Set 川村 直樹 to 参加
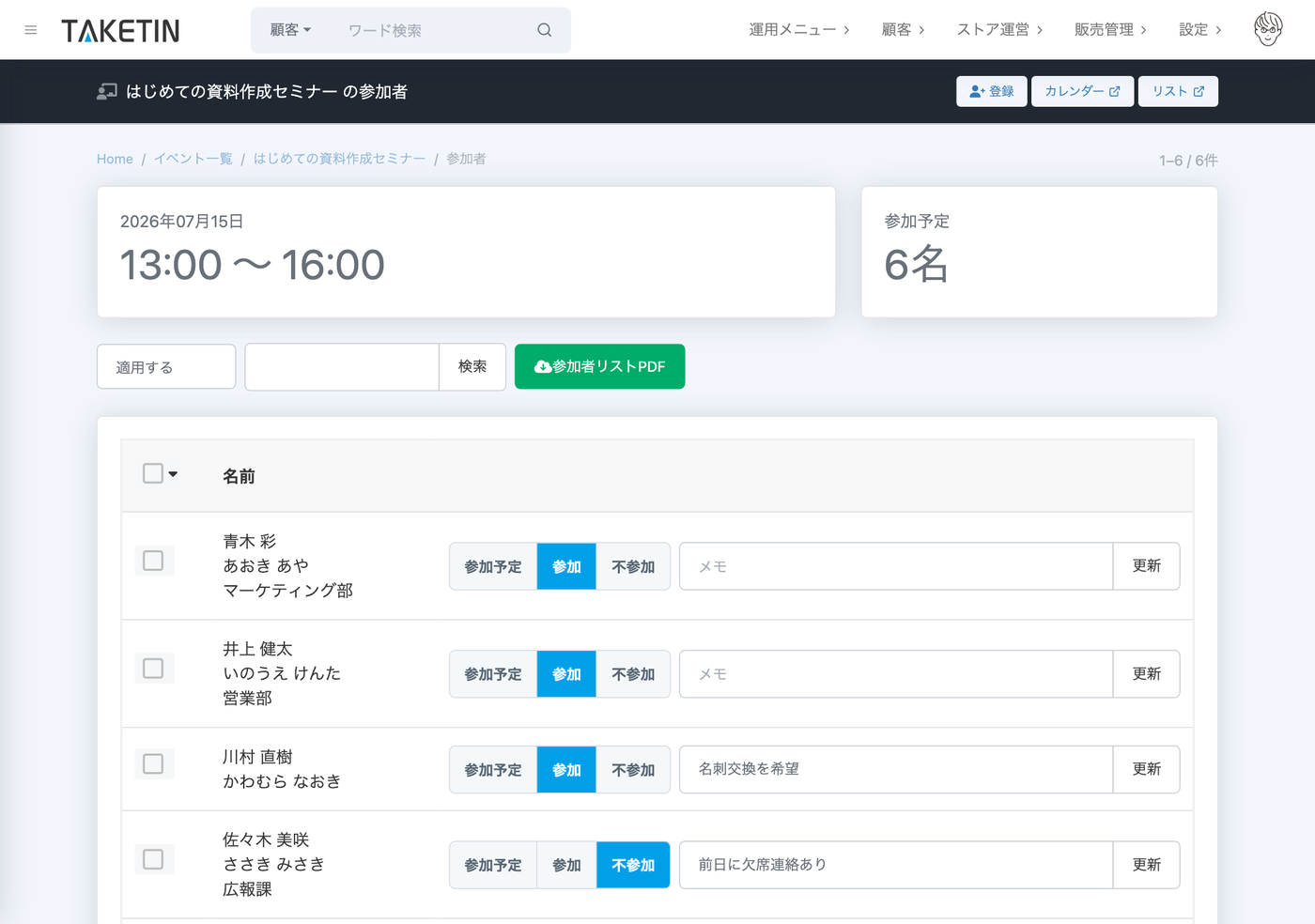 (x=566, y=770)
